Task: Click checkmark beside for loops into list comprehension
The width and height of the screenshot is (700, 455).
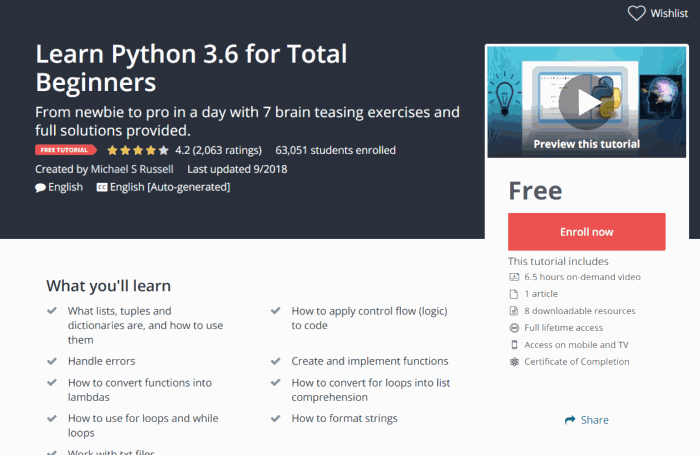Action: click(275, 383)
